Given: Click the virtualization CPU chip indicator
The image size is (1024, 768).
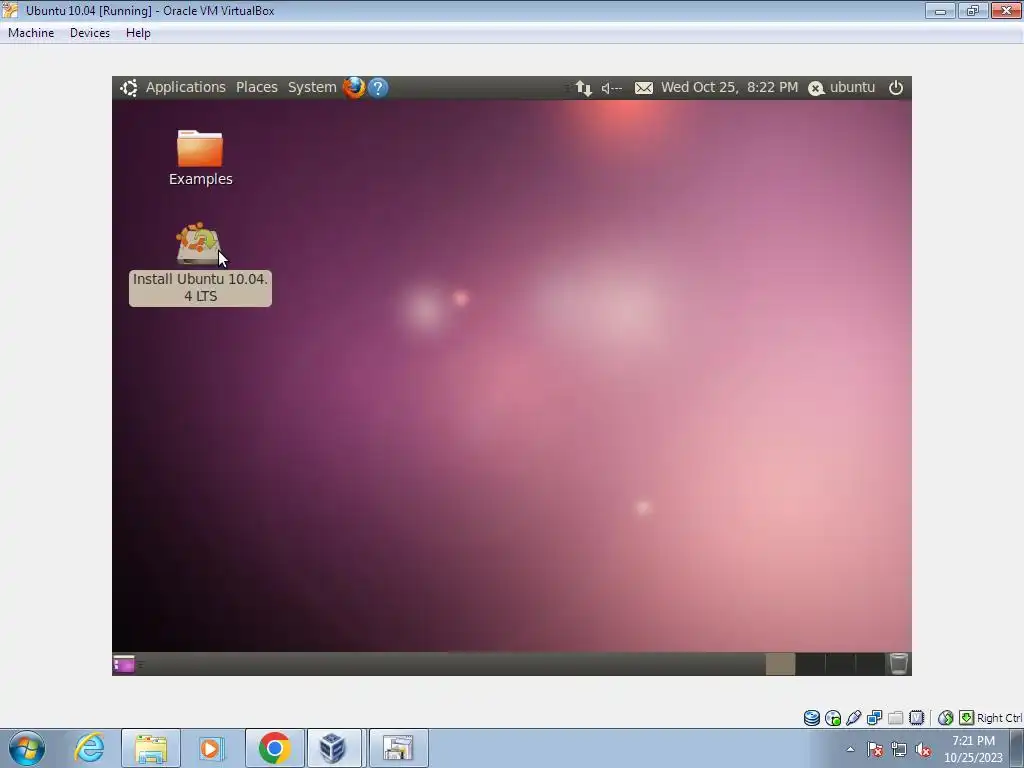Looking at the screenshot, I should (916, 718).
